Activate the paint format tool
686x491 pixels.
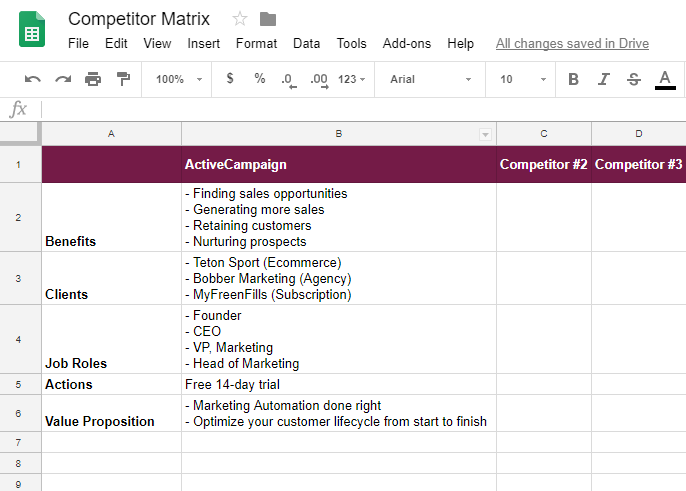point(123,79)
